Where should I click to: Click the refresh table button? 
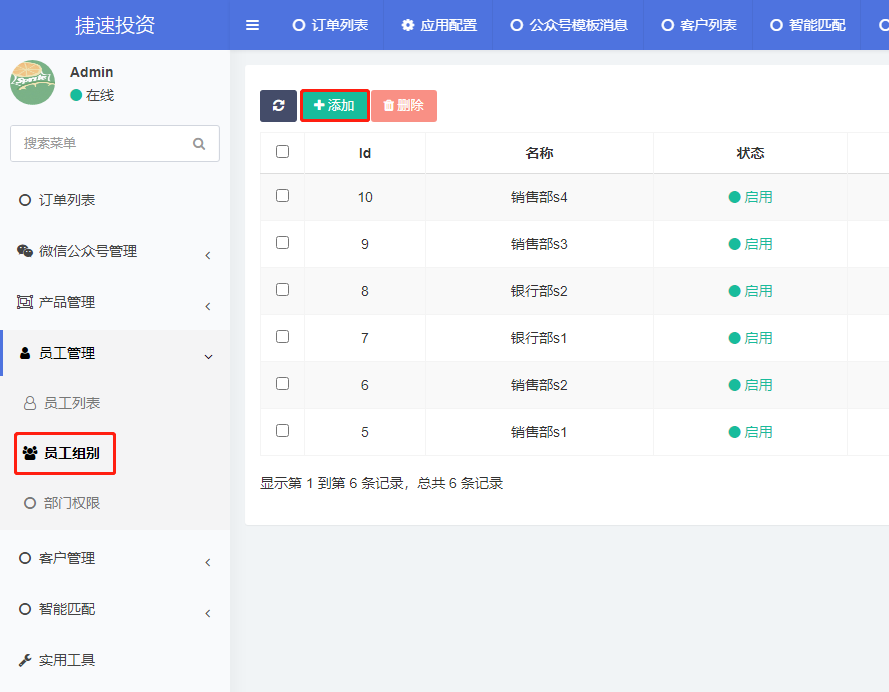(x=278, y=105)
